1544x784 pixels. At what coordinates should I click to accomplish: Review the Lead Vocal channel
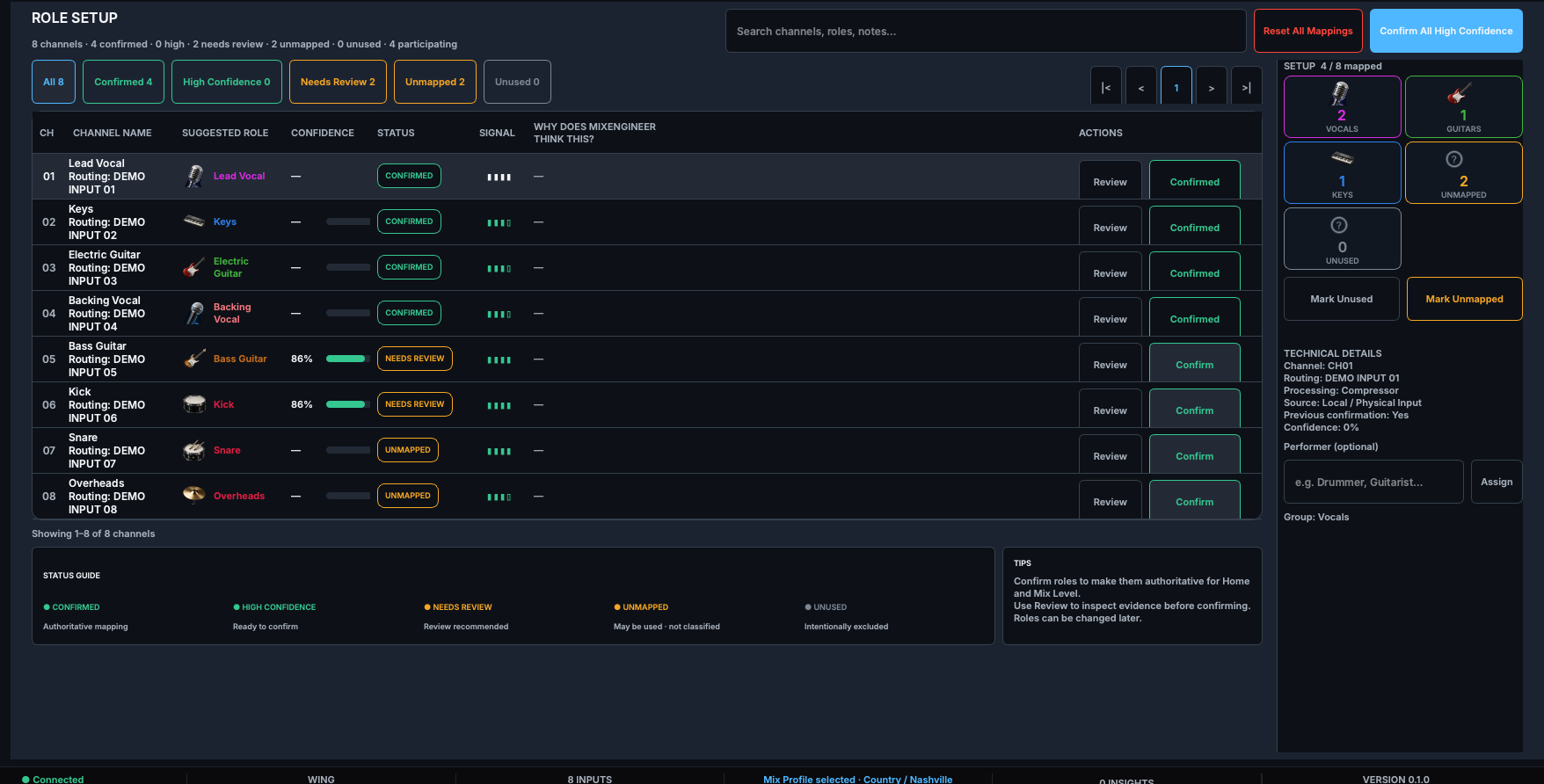pyautogui.click(x=1111, y=180)
